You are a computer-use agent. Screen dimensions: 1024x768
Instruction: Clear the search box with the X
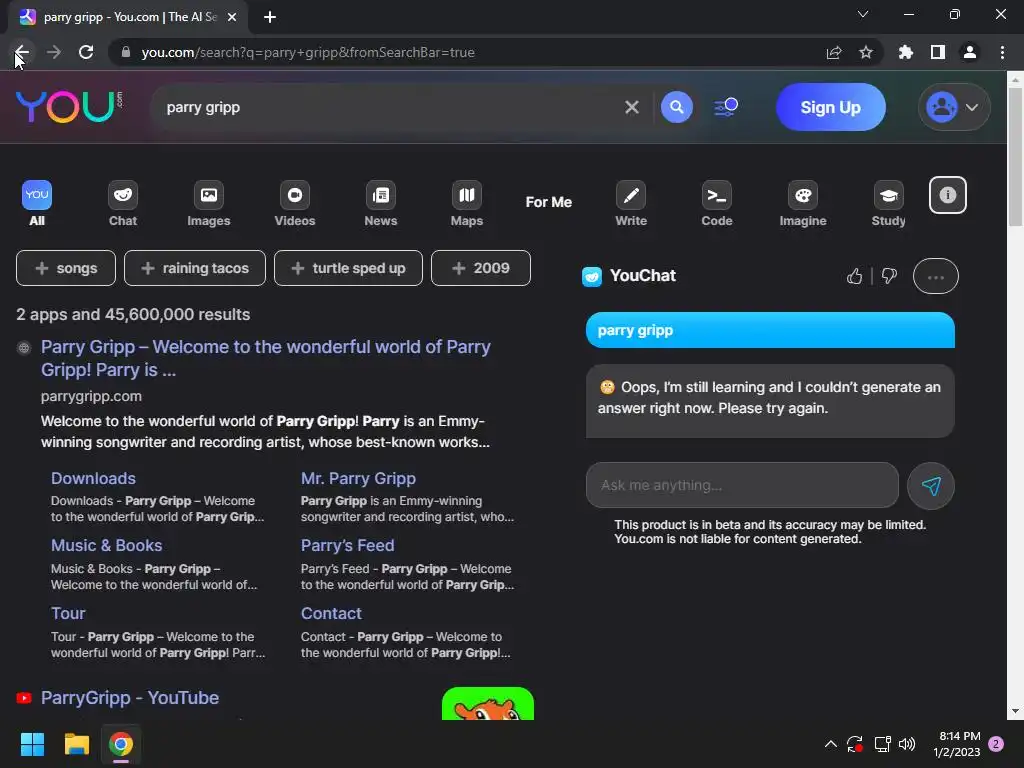tap(632, 107)
